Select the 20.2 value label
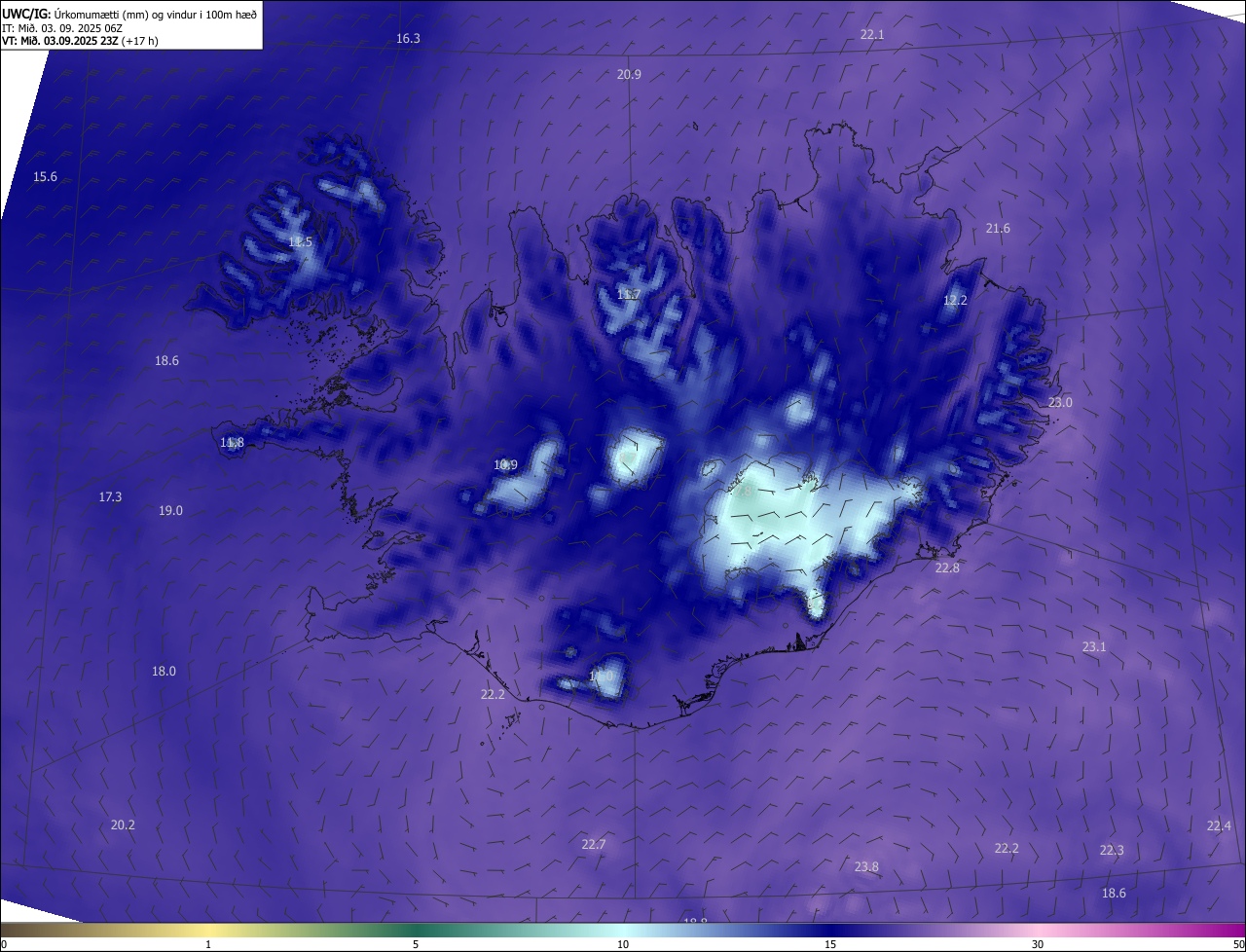This screenshot has width=1246, height=952. click(x=123, y=825)
